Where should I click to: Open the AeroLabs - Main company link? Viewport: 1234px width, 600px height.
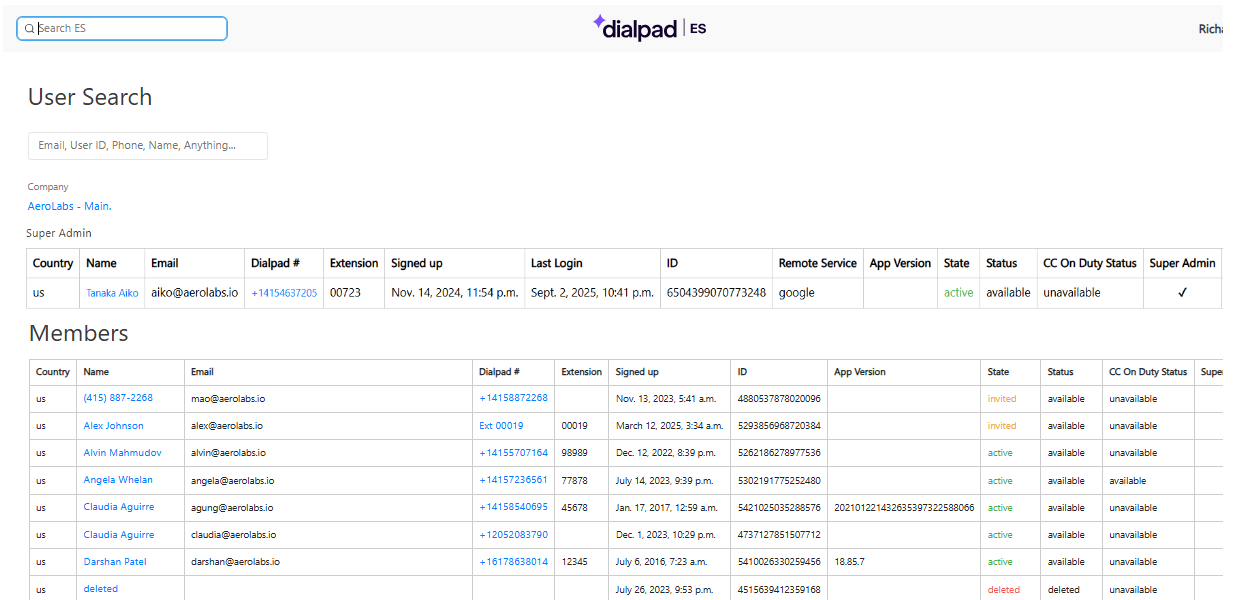(69, 206)
